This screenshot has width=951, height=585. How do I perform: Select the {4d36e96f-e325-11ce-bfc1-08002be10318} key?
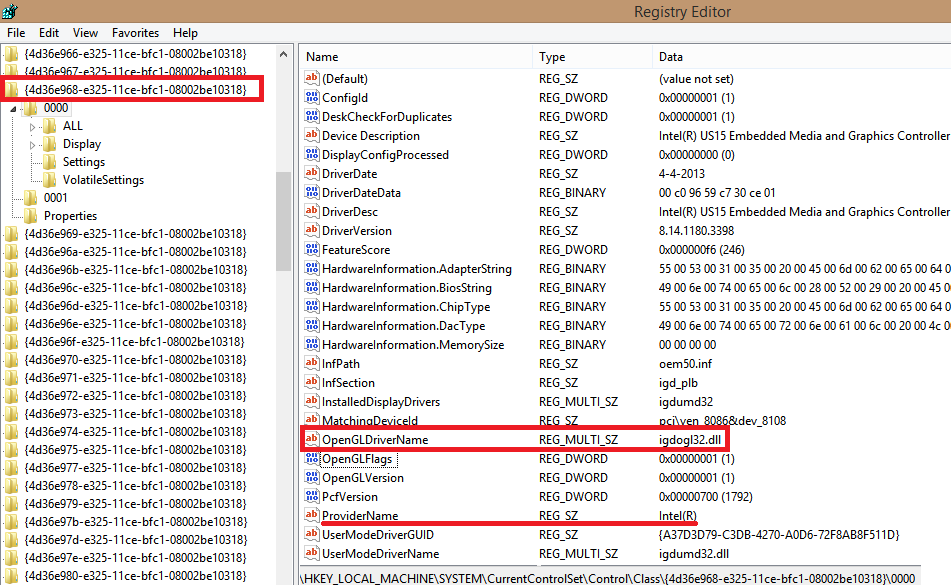(x=135, y=341)
